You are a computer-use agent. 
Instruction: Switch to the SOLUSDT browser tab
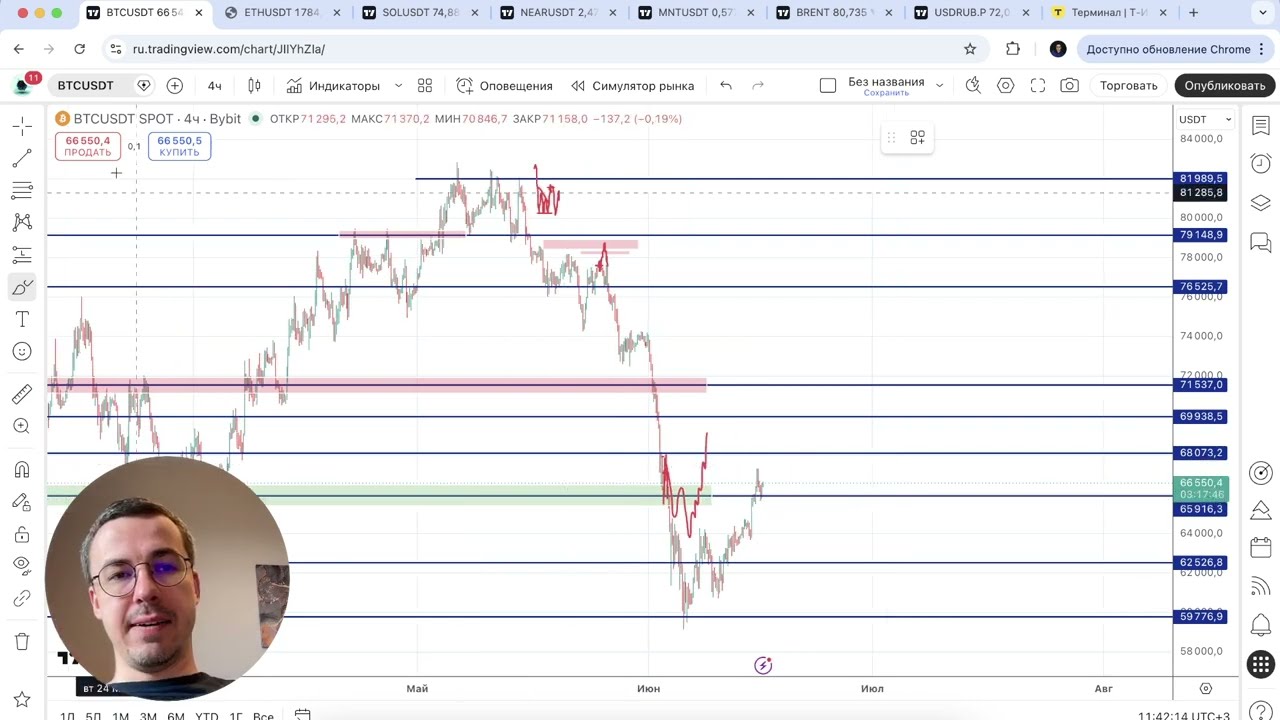(420, 13)
